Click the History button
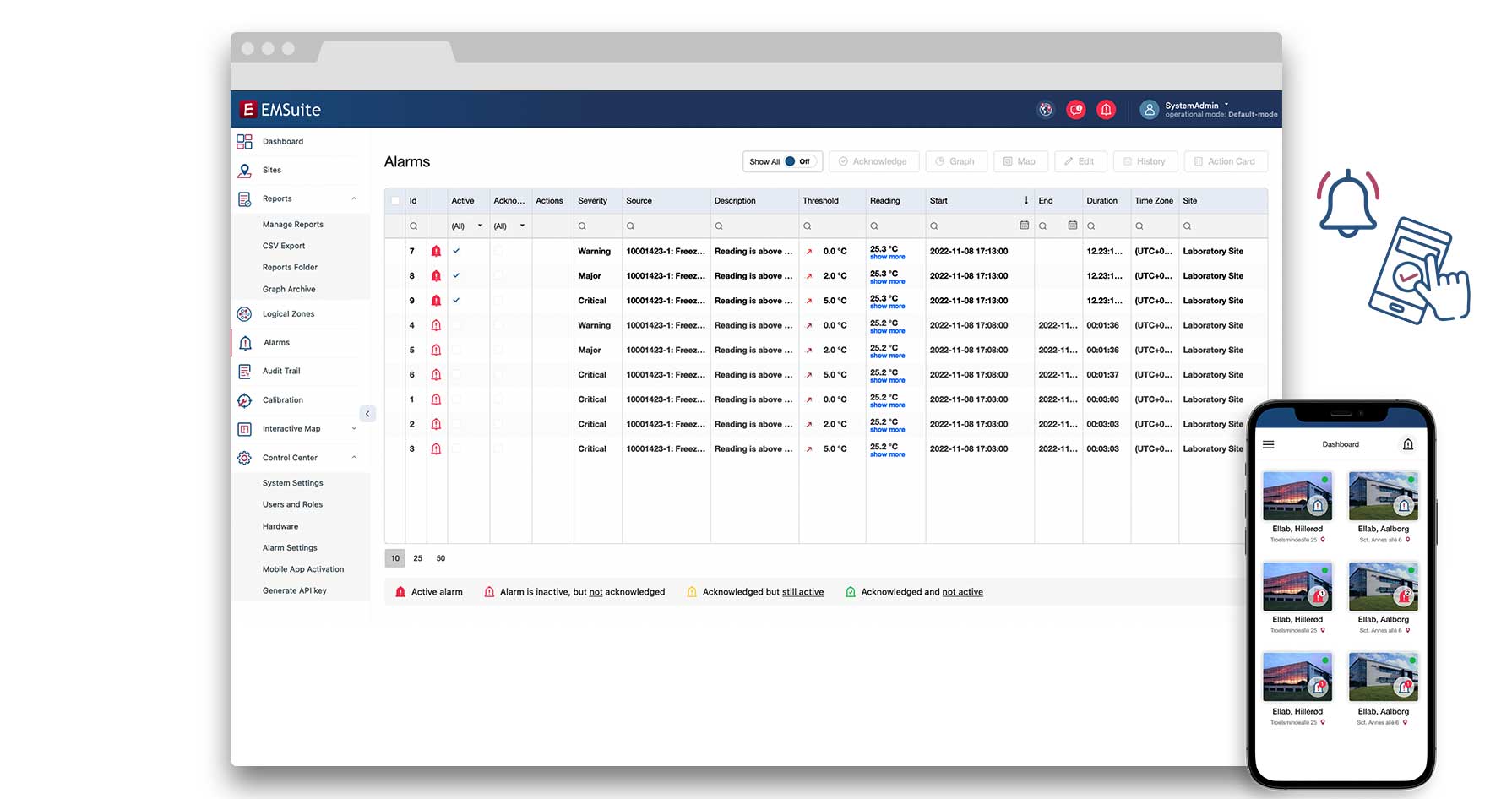 (x=1145, y=161)
